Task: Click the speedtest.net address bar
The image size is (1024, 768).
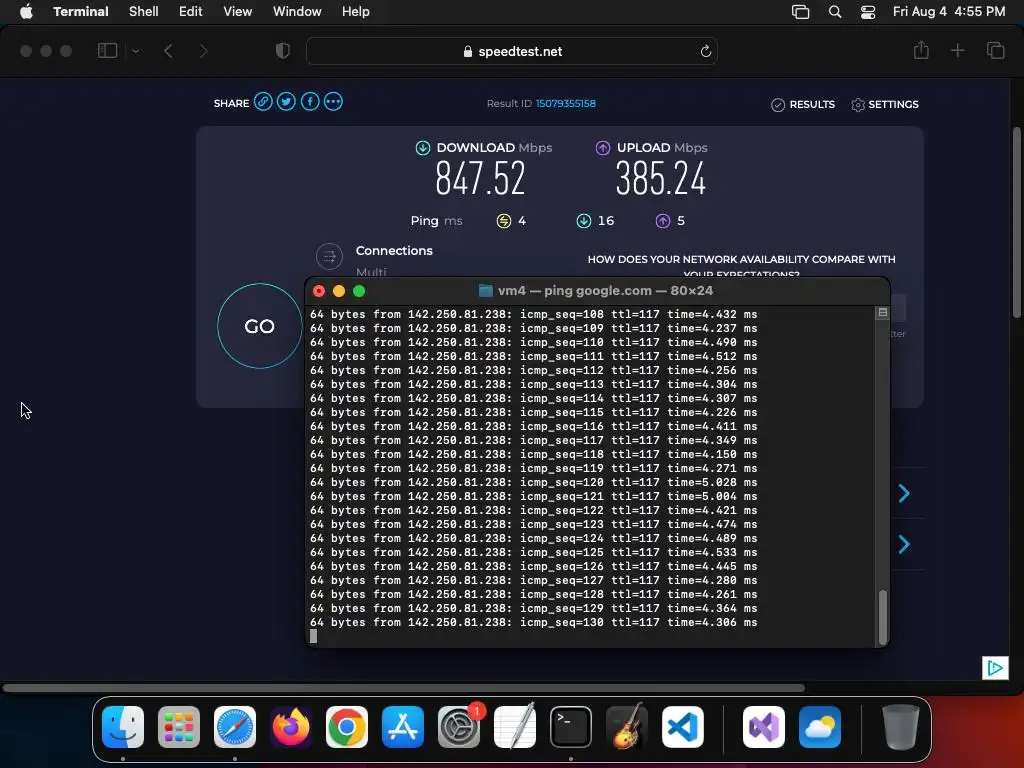Action: tap(512, 51)
